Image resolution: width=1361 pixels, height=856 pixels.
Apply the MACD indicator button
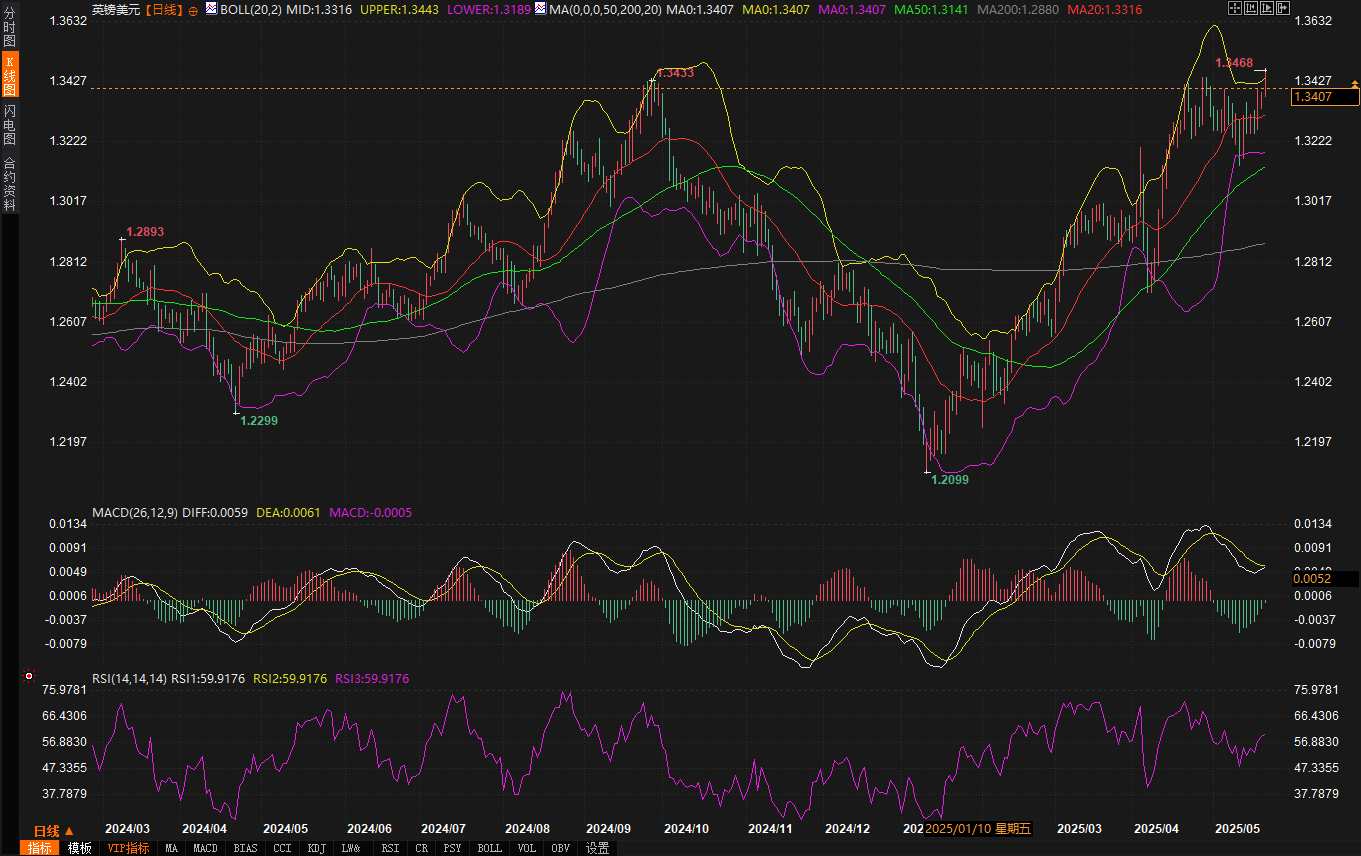(x=205, y=848)
